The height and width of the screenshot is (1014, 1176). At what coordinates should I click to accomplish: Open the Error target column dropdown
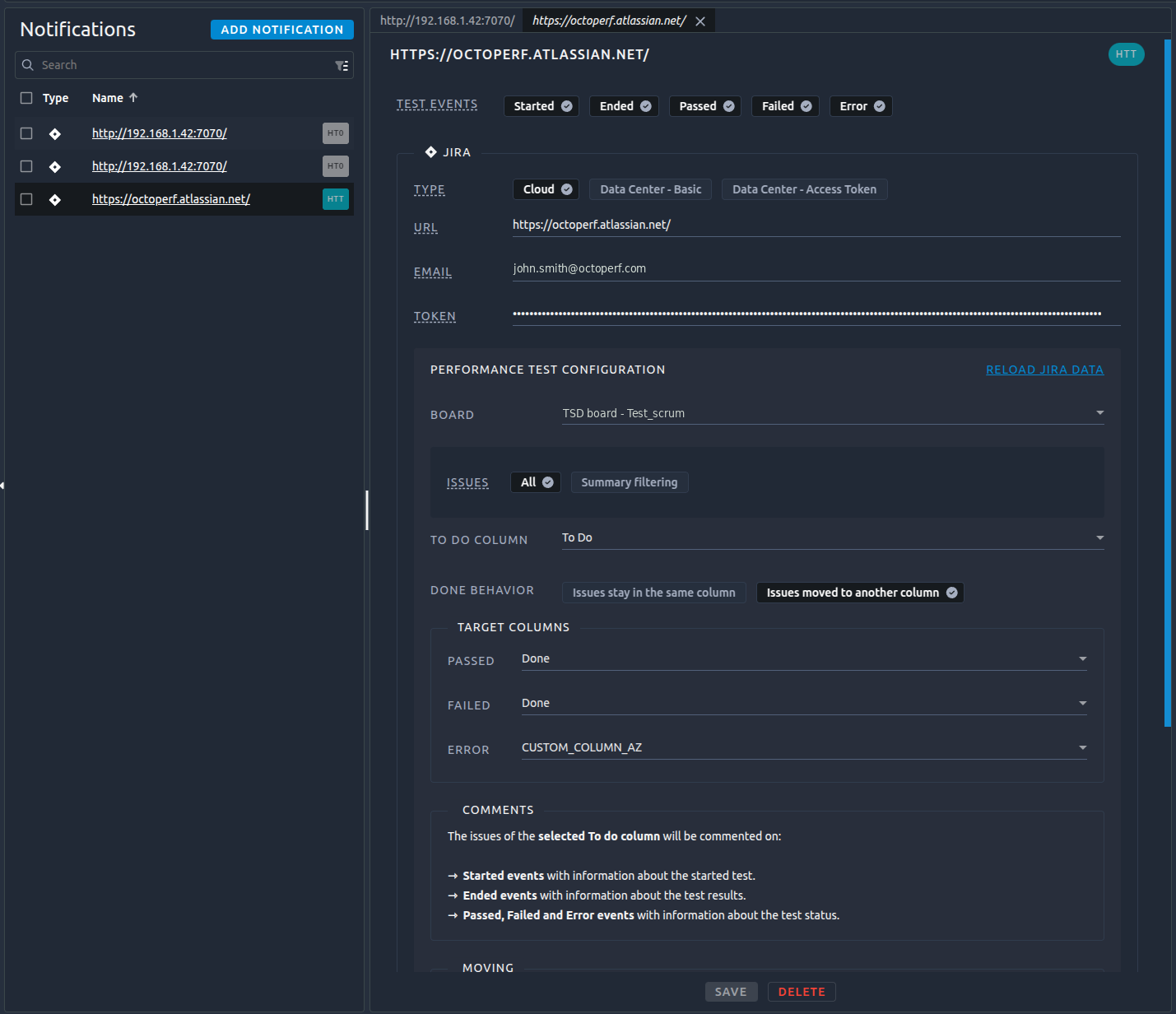[804, 747]
